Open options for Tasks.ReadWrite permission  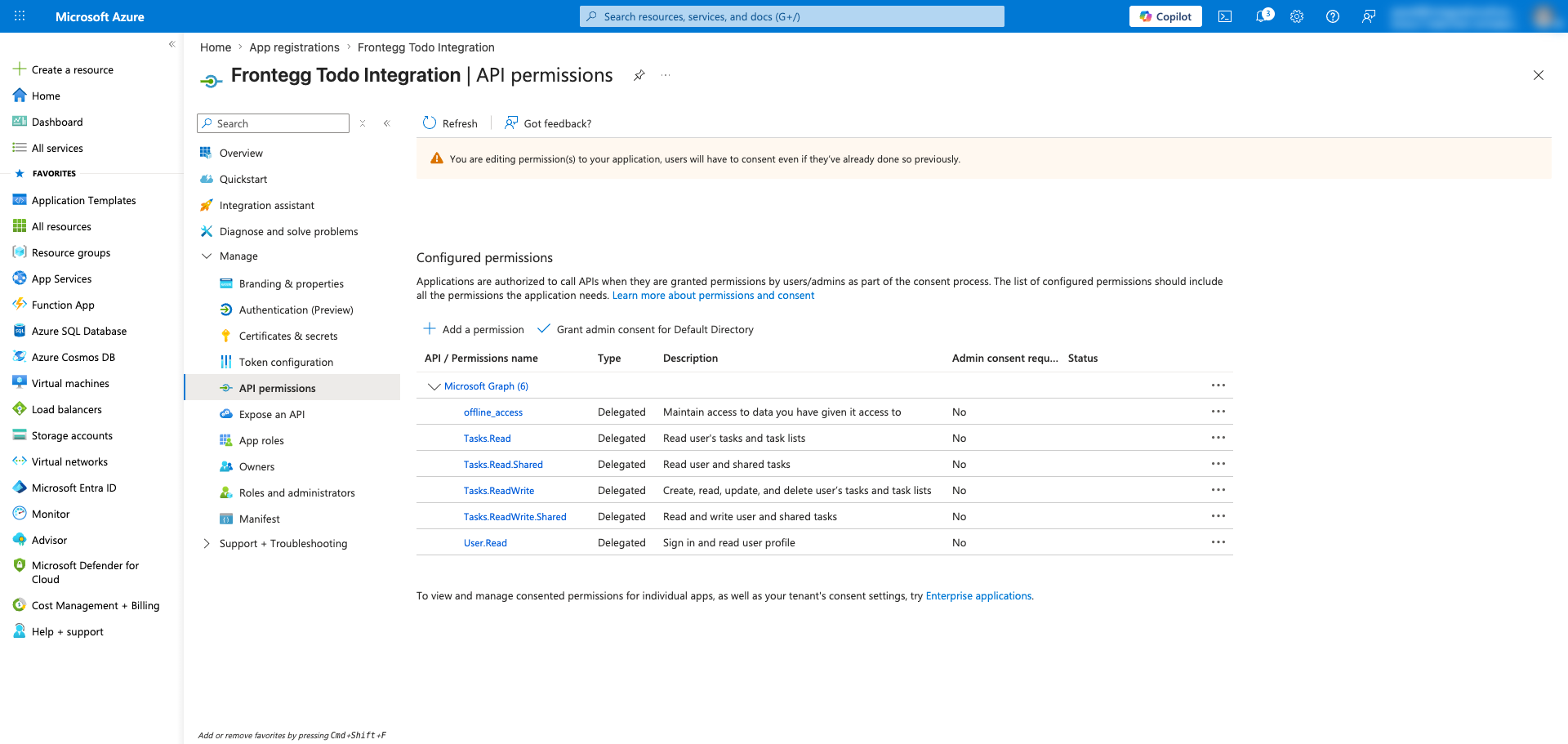point(1218,490)
